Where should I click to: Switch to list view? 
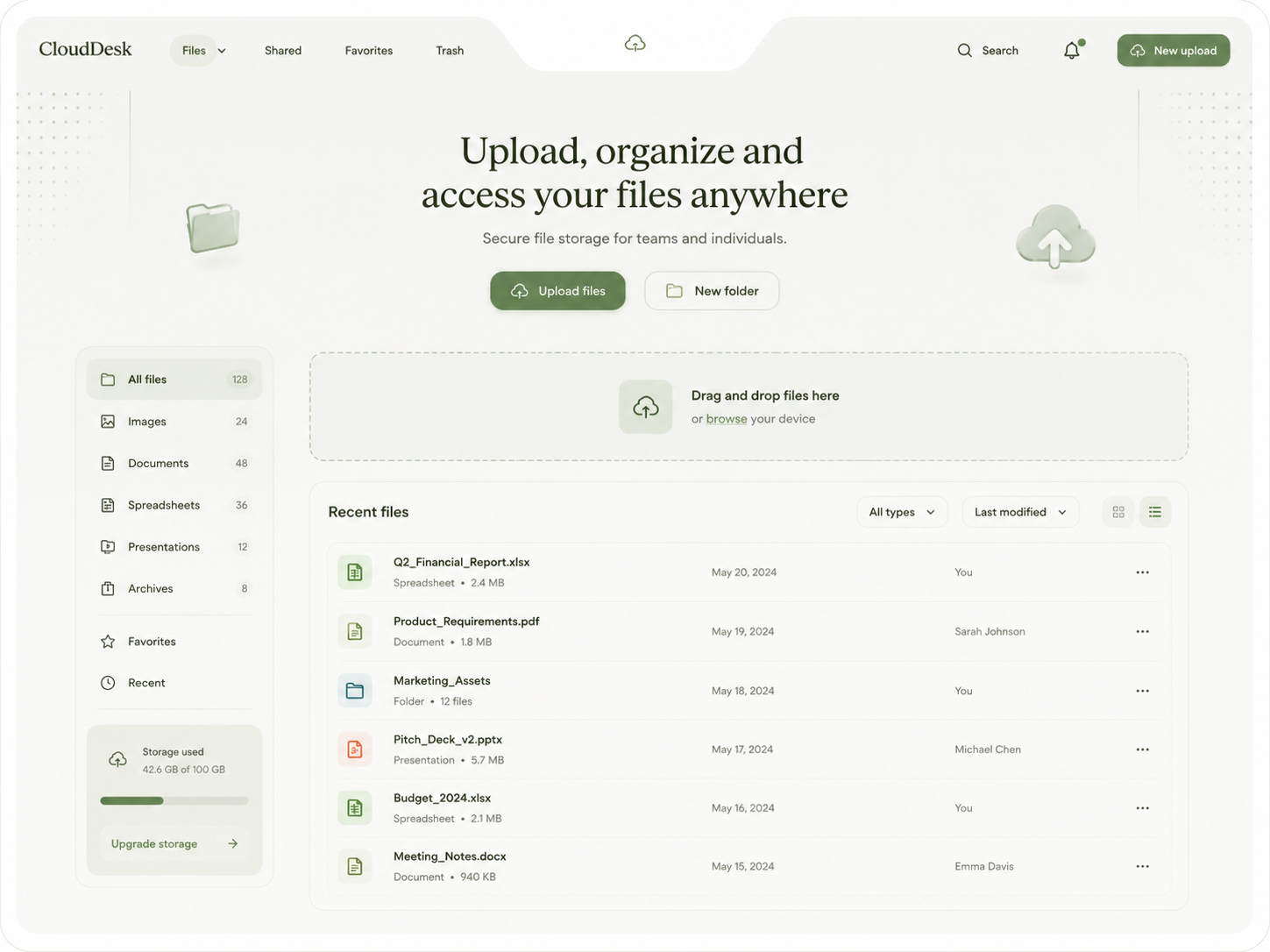(1155, 512)
